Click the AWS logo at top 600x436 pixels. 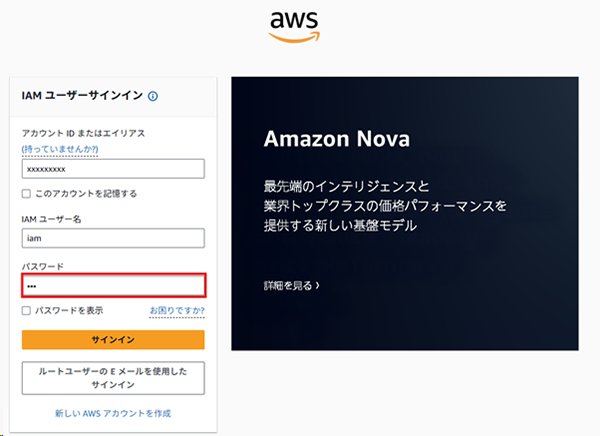pos(294,26)
